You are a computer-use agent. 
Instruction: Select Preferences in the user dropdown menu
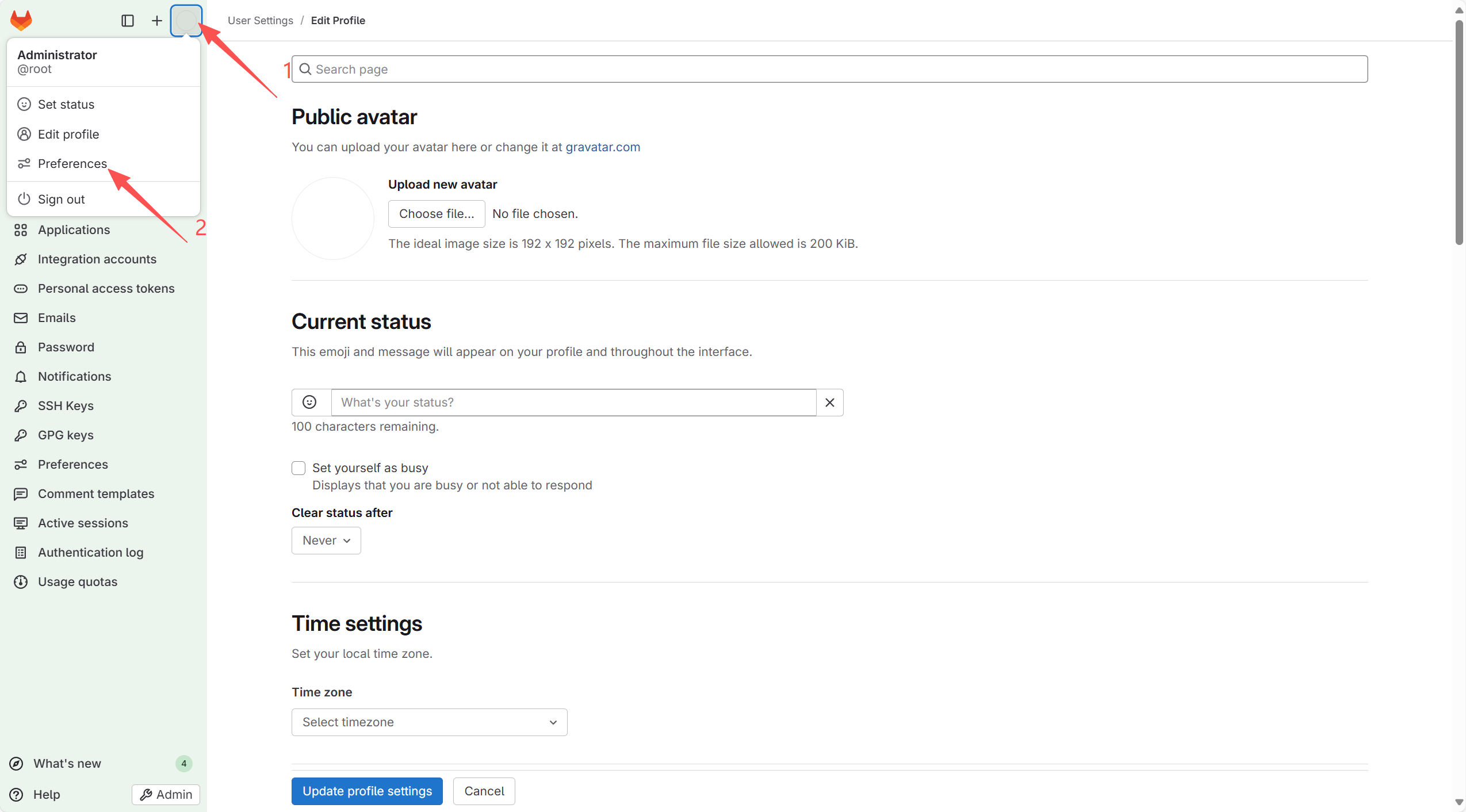tap(72, 163)
